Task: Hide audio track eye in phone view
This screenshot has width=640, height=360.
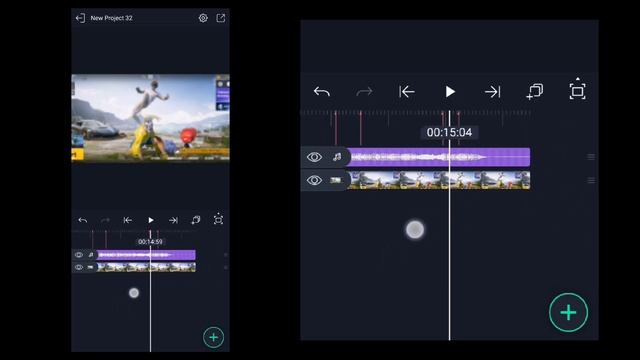Action: [79, 255]
